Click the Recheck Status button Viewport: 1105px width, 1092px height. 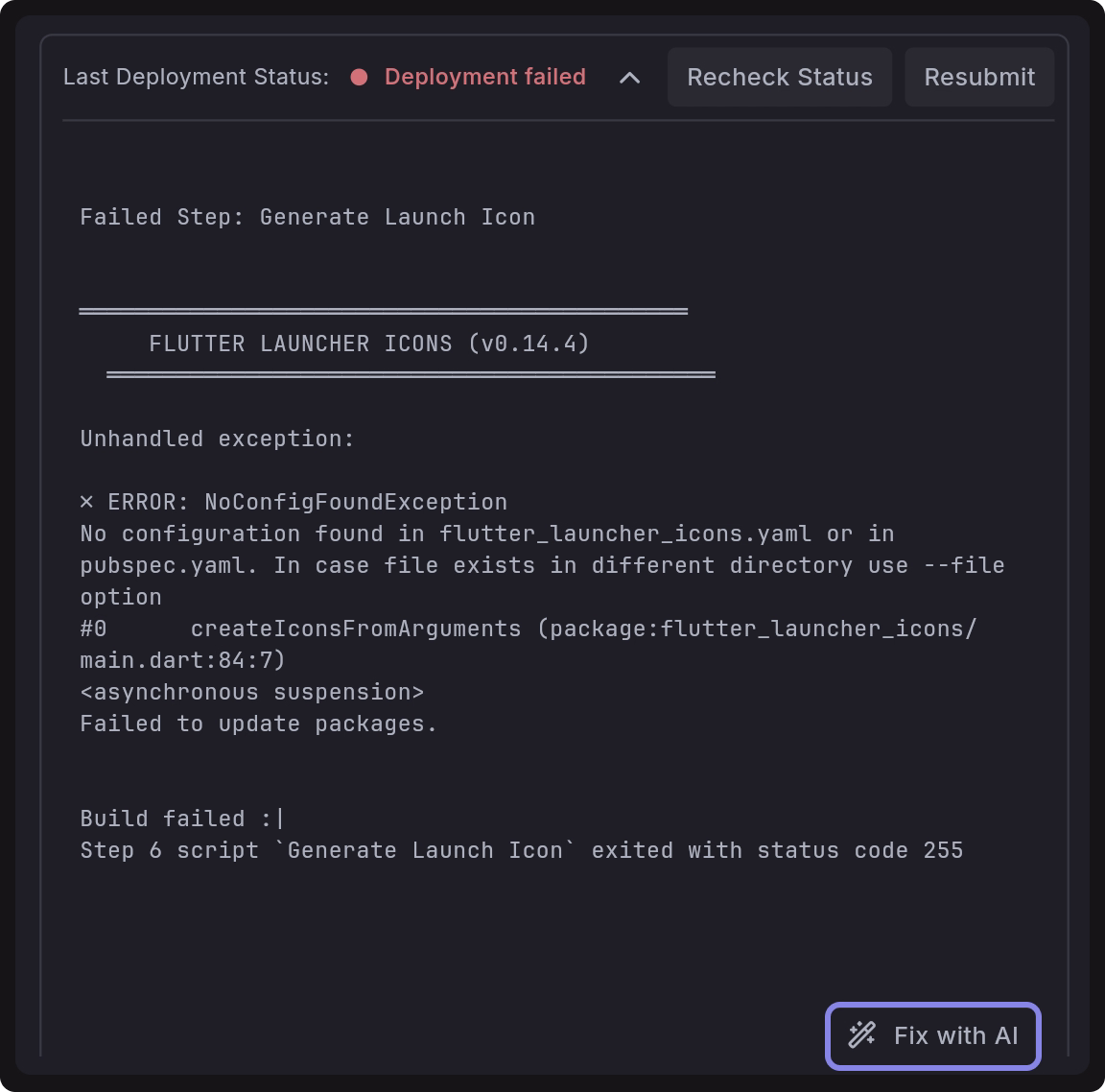tap(779, 77)
